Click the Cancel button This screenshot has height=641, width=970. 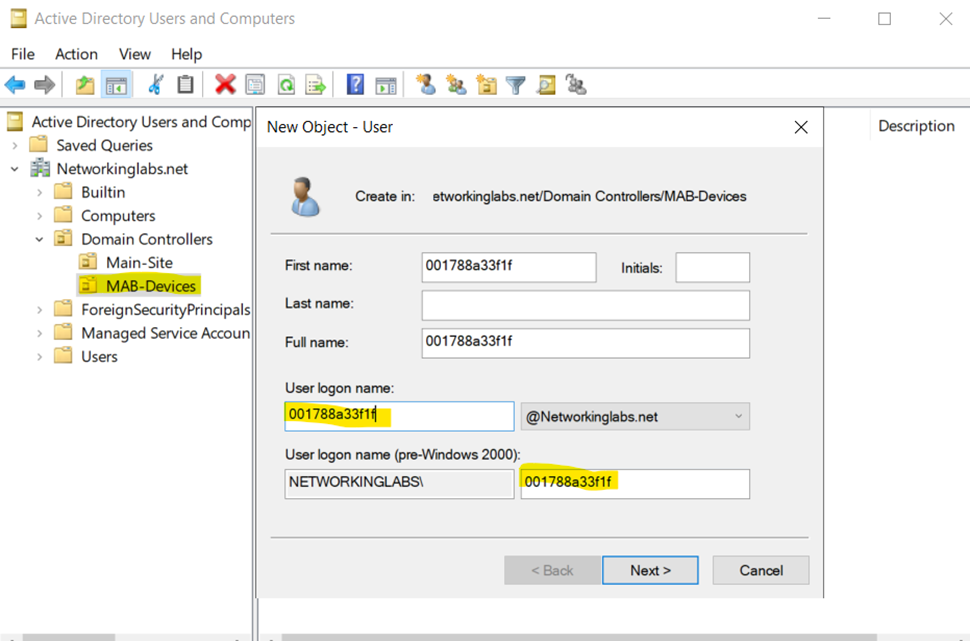[761, 570]
